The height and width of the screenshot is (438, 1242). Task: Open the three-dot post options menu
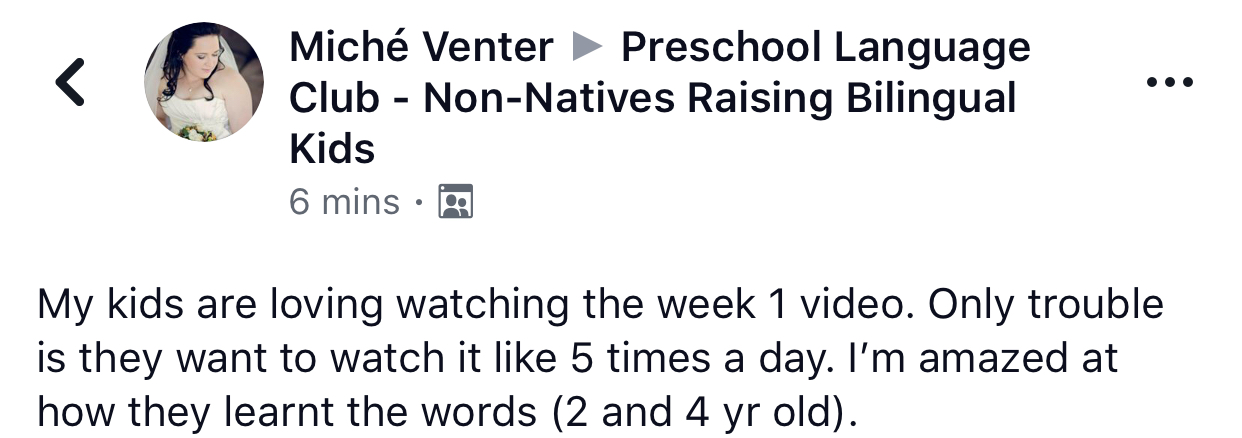click(x=1170, y=82)
